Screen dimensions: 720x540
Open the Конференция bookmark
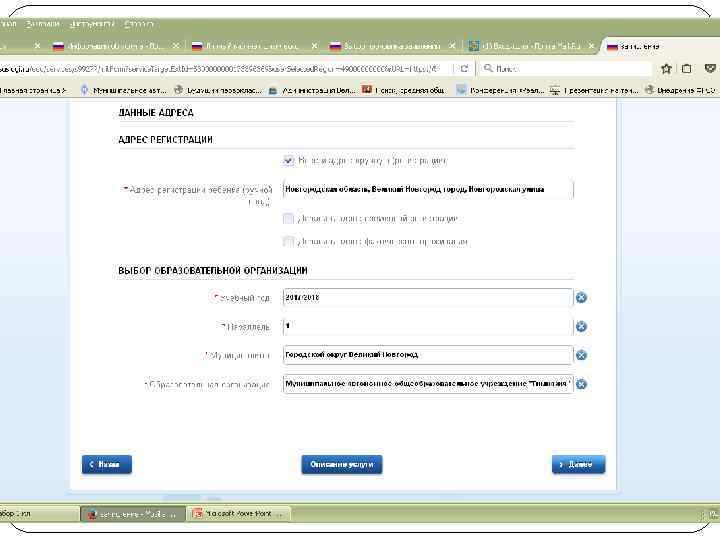(500, 90)
